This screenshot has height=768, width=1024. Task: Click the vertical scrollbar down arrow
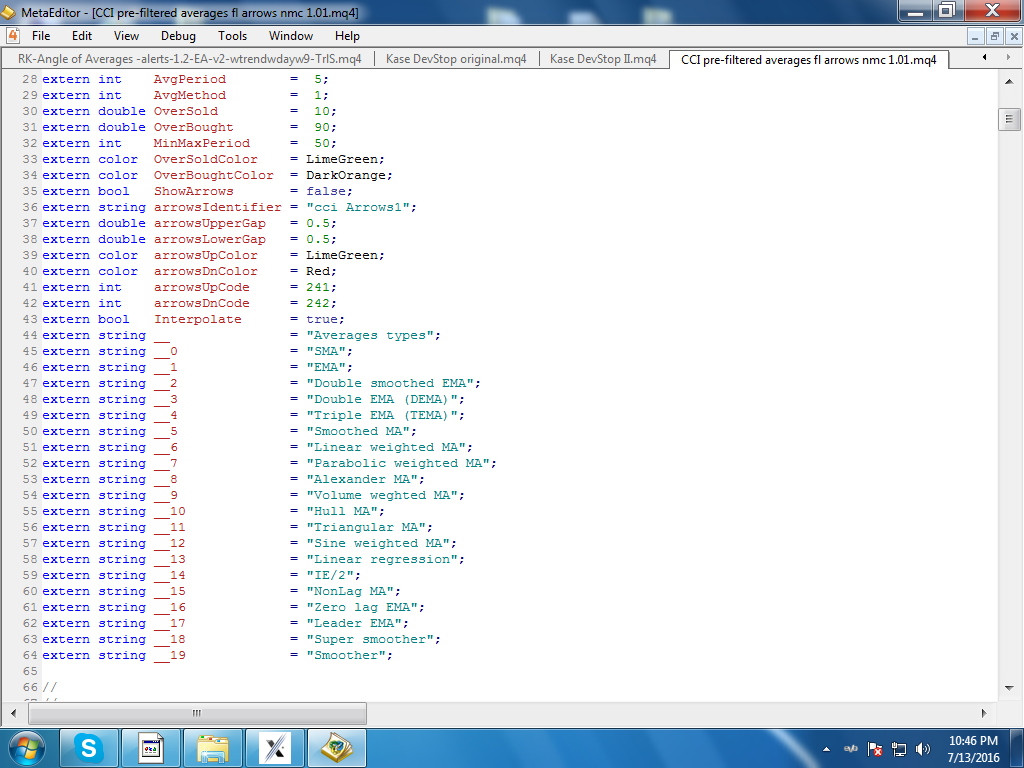click(1009, 688)
